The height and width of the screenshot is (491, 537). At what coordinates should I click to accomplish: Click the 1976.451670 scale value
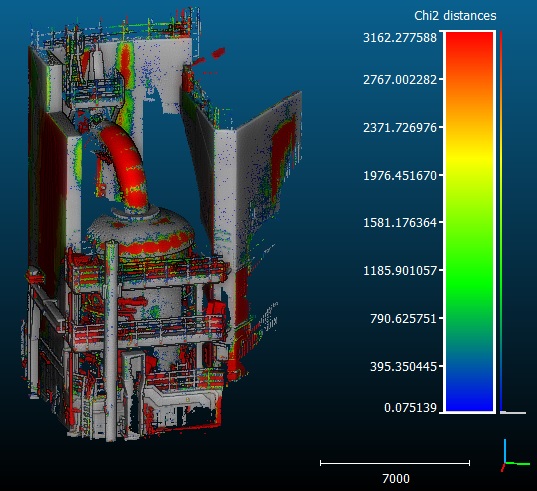point(400,175)
